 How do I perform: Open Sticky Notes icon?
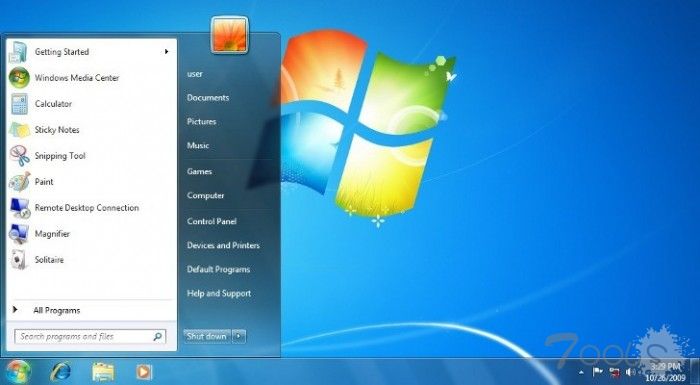(x=19, y=130)
